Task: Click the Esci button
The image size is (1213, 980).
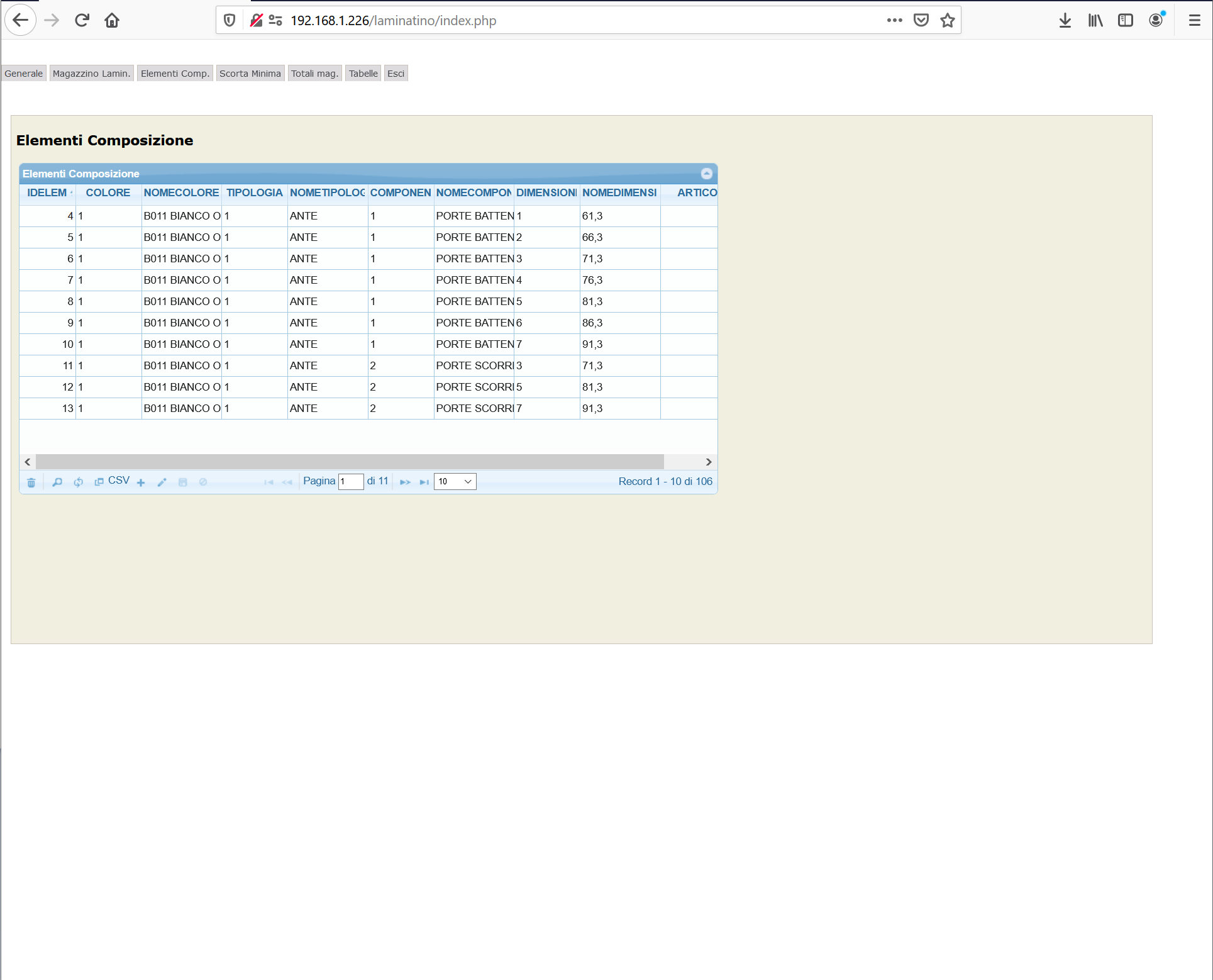Action: (396, 74)
